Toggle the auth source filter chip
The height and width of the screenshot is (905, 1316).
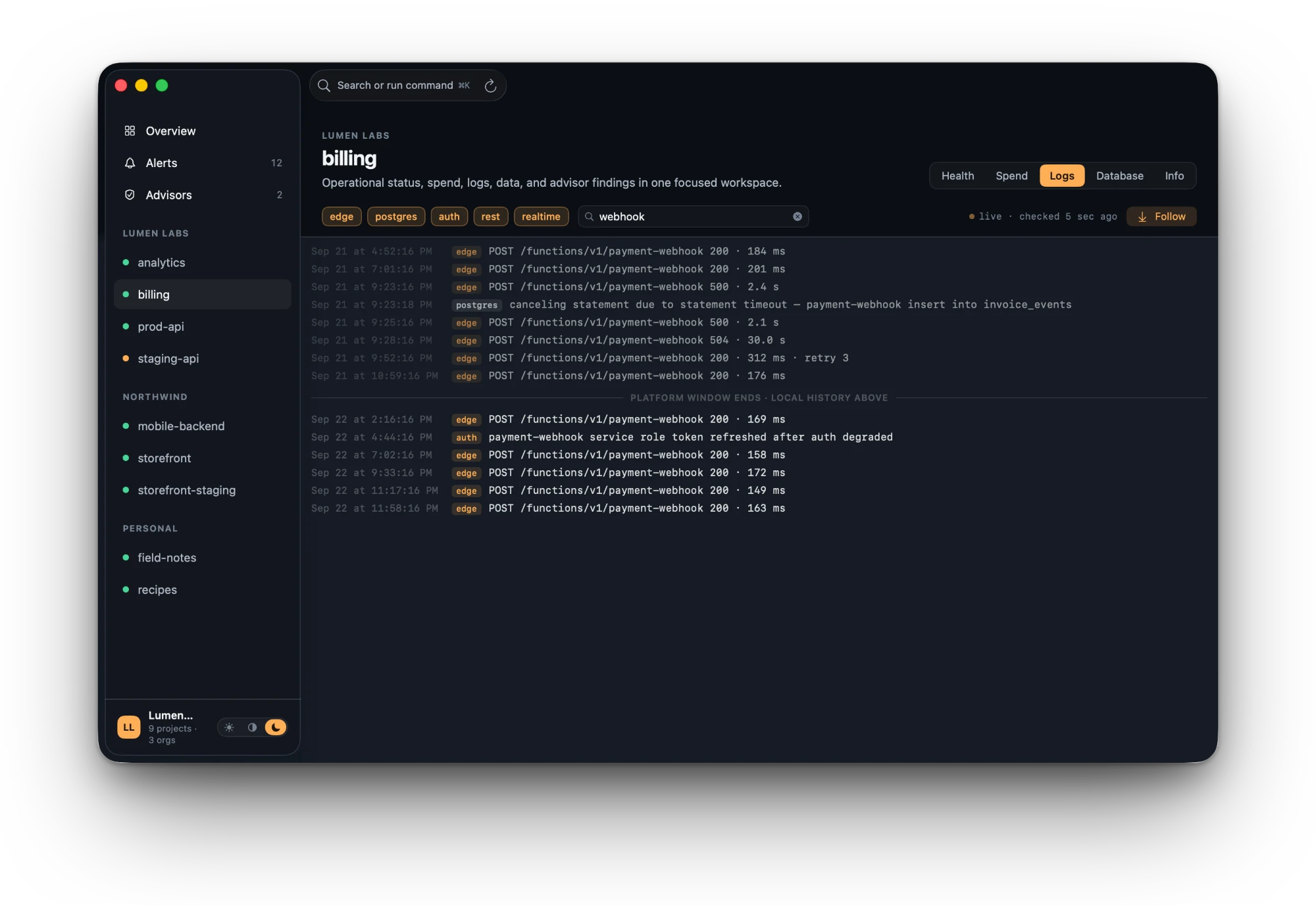pos(449,216)
